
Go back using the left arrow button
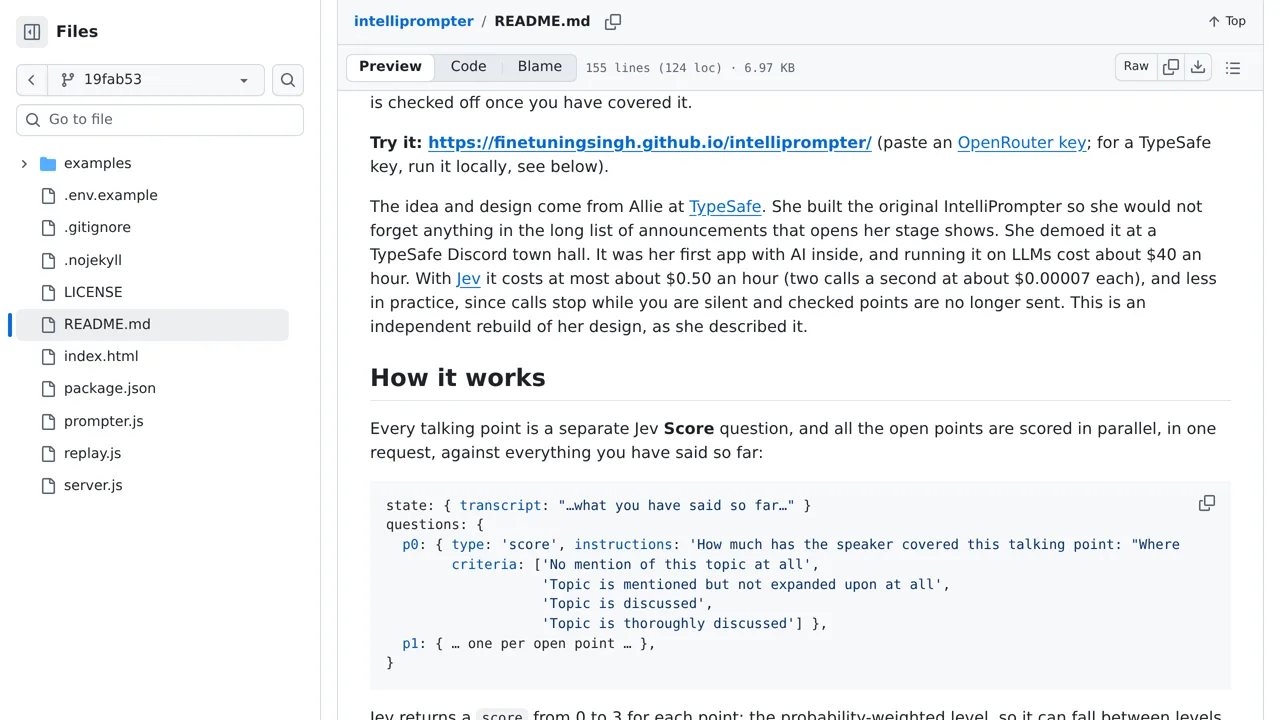tap(32, 80)
